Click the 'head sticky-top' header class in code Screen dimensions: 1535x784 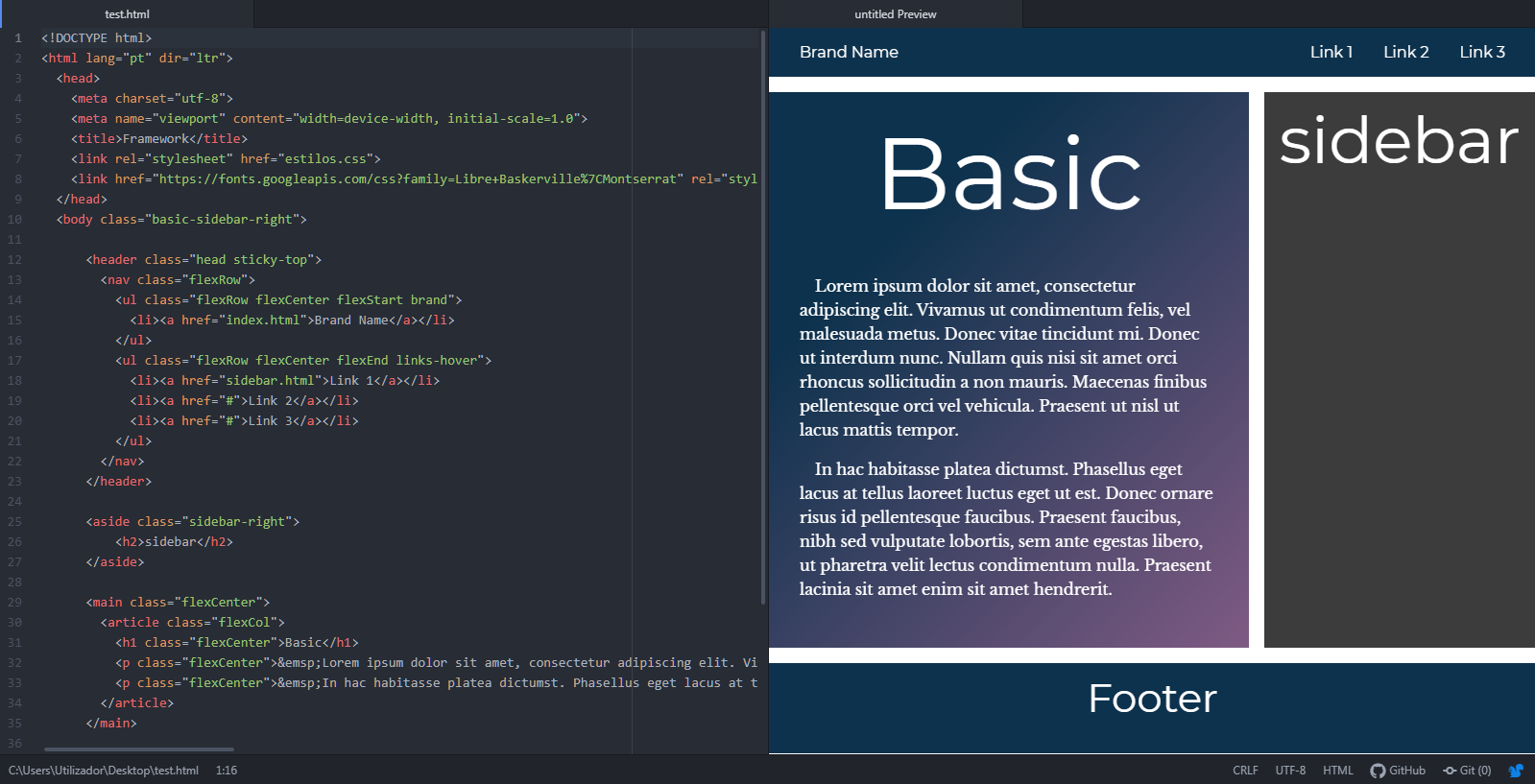click(252, 260)
